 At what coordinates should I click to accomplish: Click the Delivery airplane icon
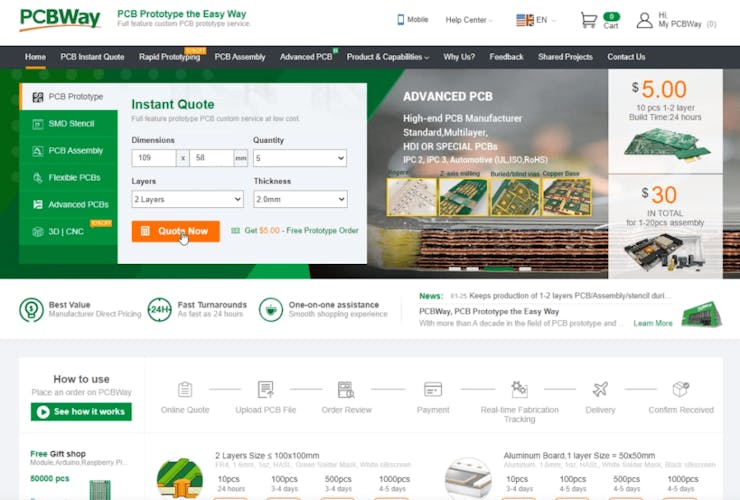point(600,390)
